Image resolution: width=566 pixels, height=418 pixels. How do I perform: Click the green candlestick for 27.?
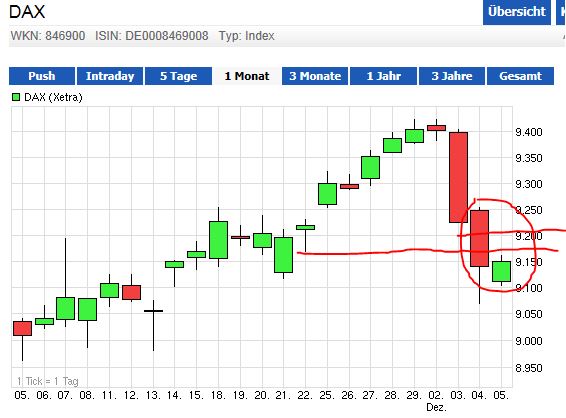pos(370,167)
